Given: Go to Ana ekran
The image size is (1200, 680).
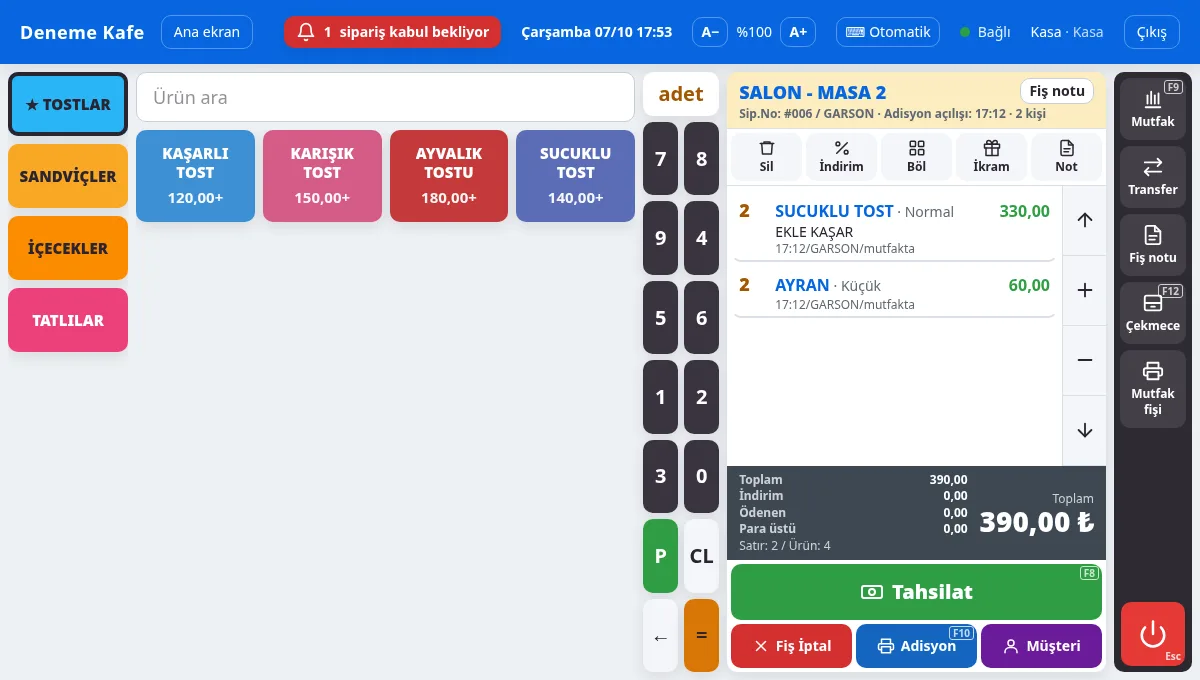Looking at the screenshot, I should tap(207, 32).
